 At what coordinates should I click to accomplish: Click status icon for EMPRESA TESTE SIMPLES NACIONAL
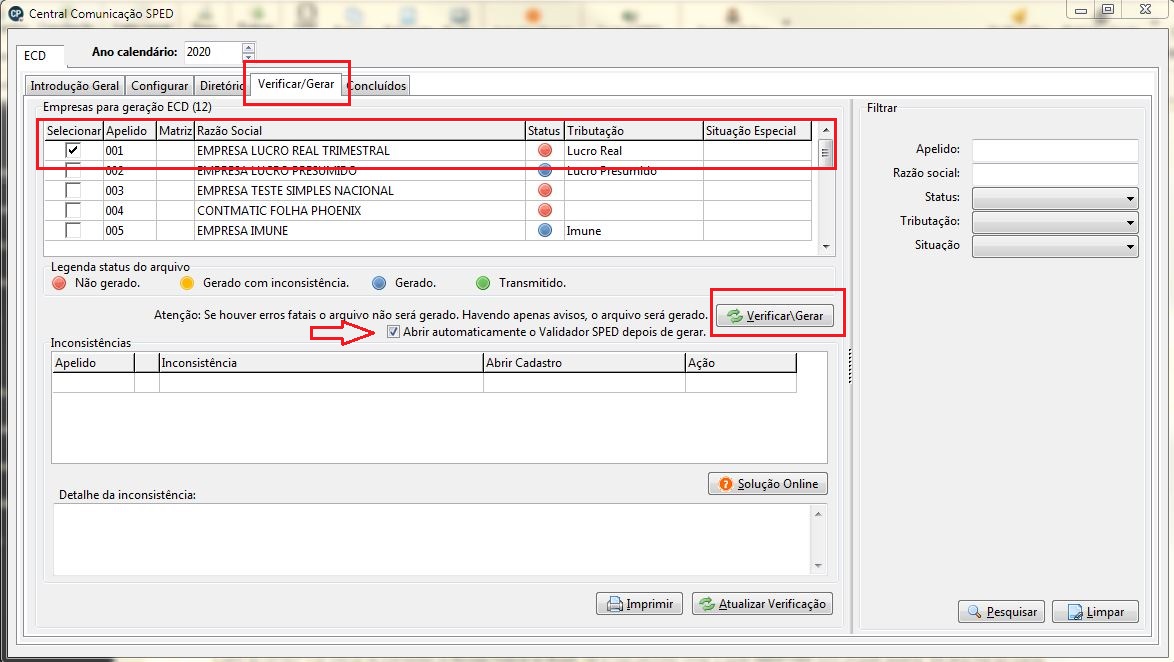(x=545, y=191)
